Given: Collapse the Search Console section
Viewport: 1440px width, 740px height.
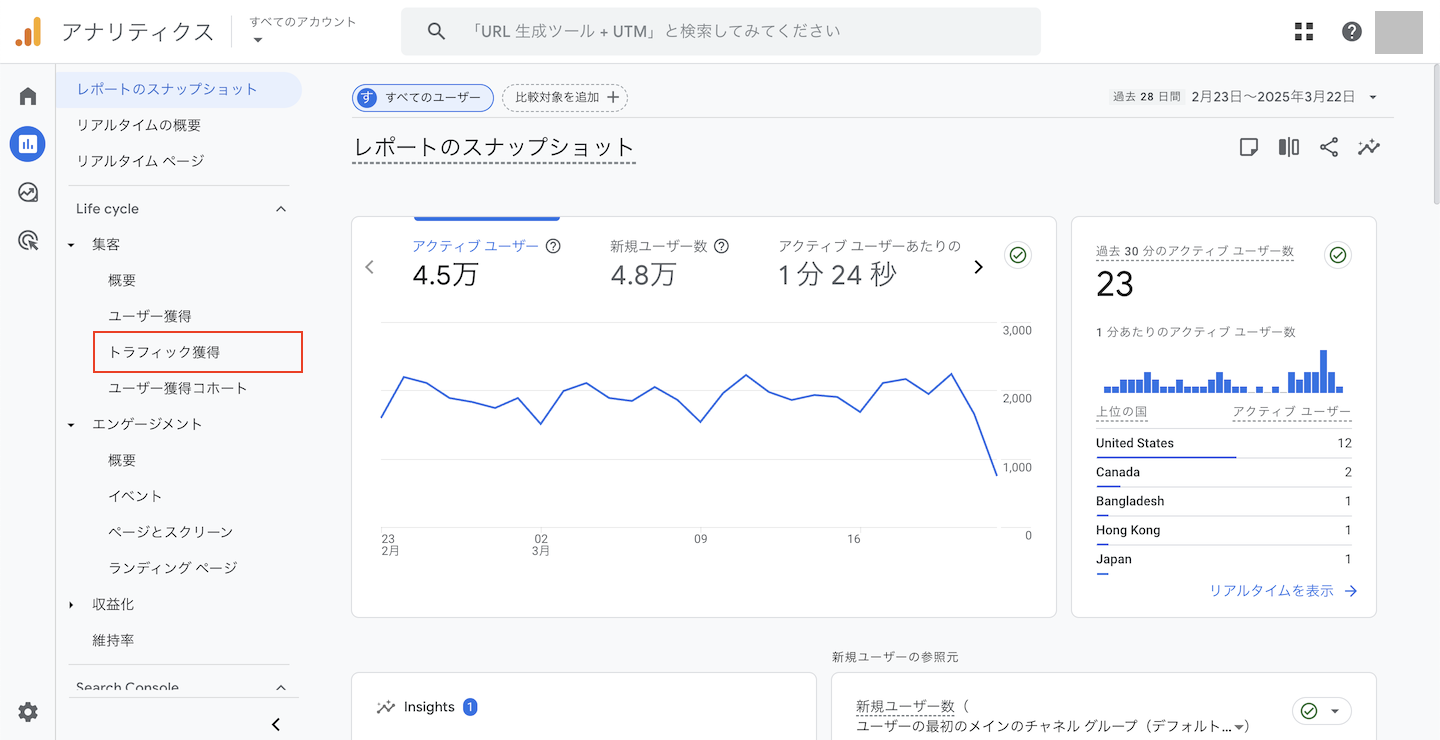Looking at the screenshot, I should [x=281, y=688].
